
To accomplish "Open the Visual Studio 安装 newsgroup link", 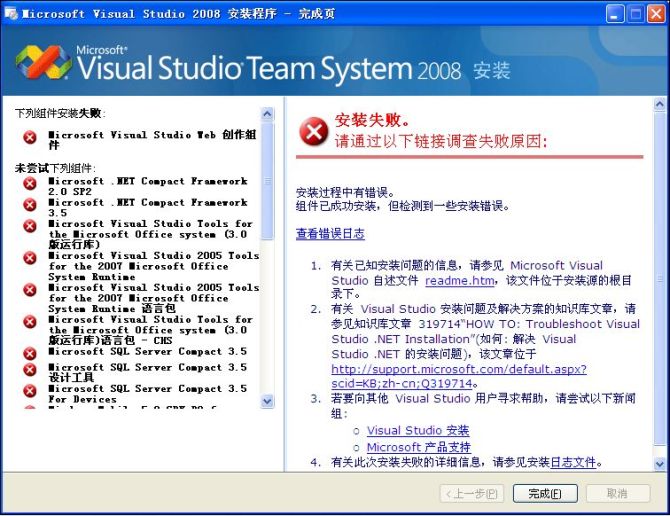I will coord(418,431).
